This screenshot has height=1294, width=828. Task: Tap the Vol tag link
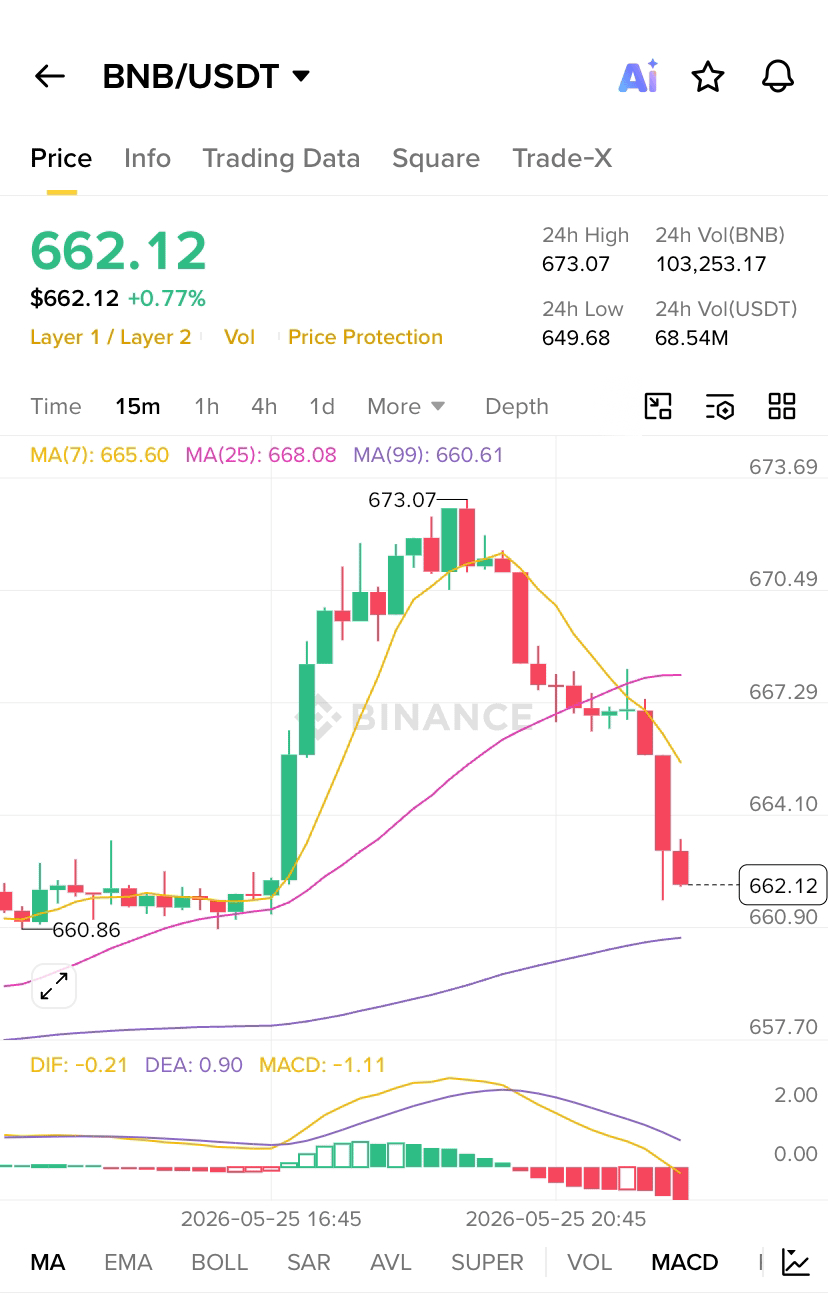[x=240, y=337]
